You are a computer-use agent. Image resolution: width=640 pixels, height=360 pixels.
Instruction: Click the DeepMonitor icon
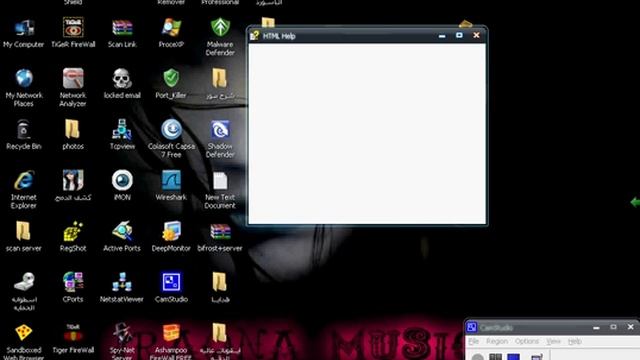click(171, 231)
